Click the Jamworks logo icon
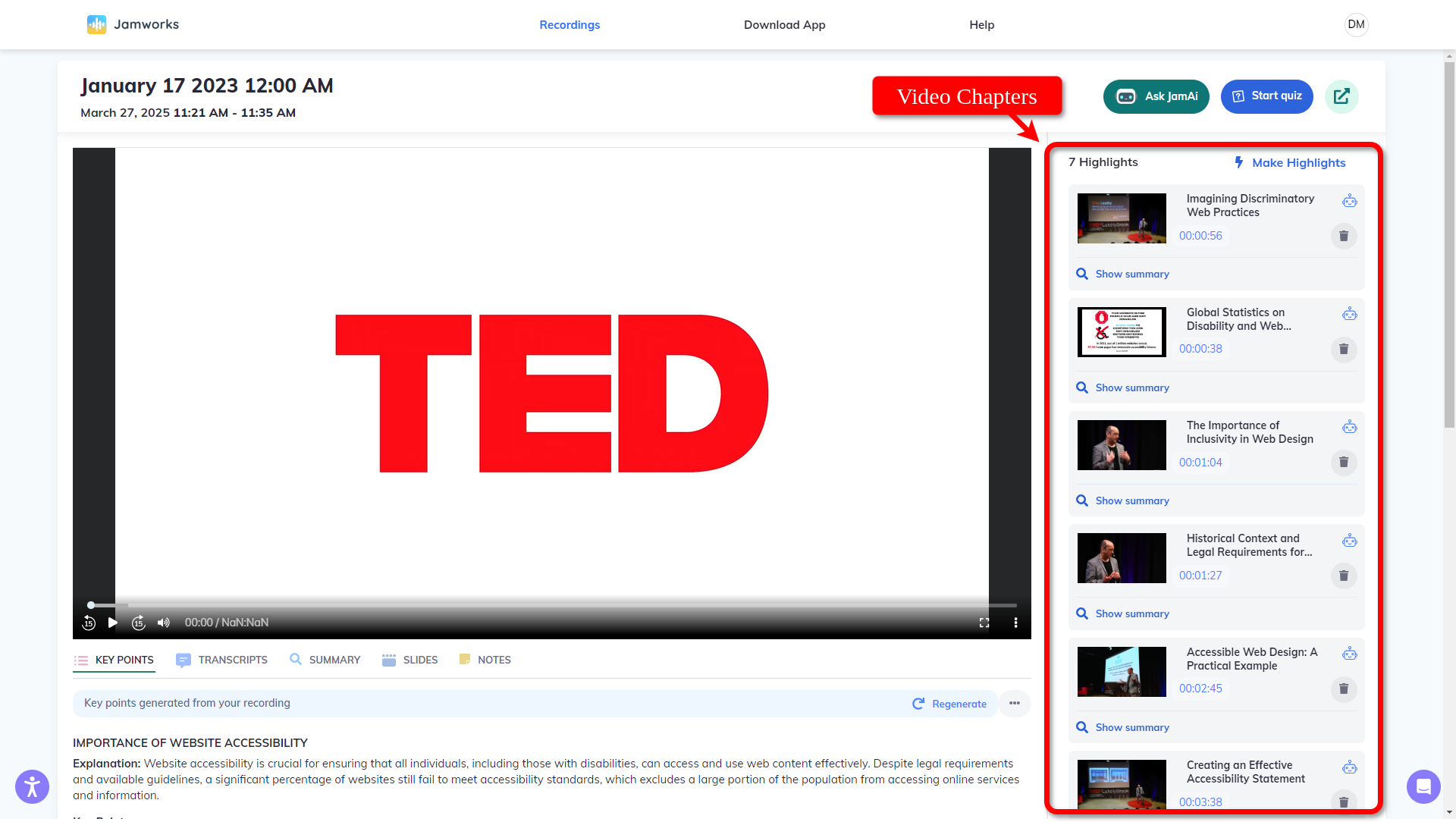Screen dimensions: 1456x822 (x=96, y=24)
